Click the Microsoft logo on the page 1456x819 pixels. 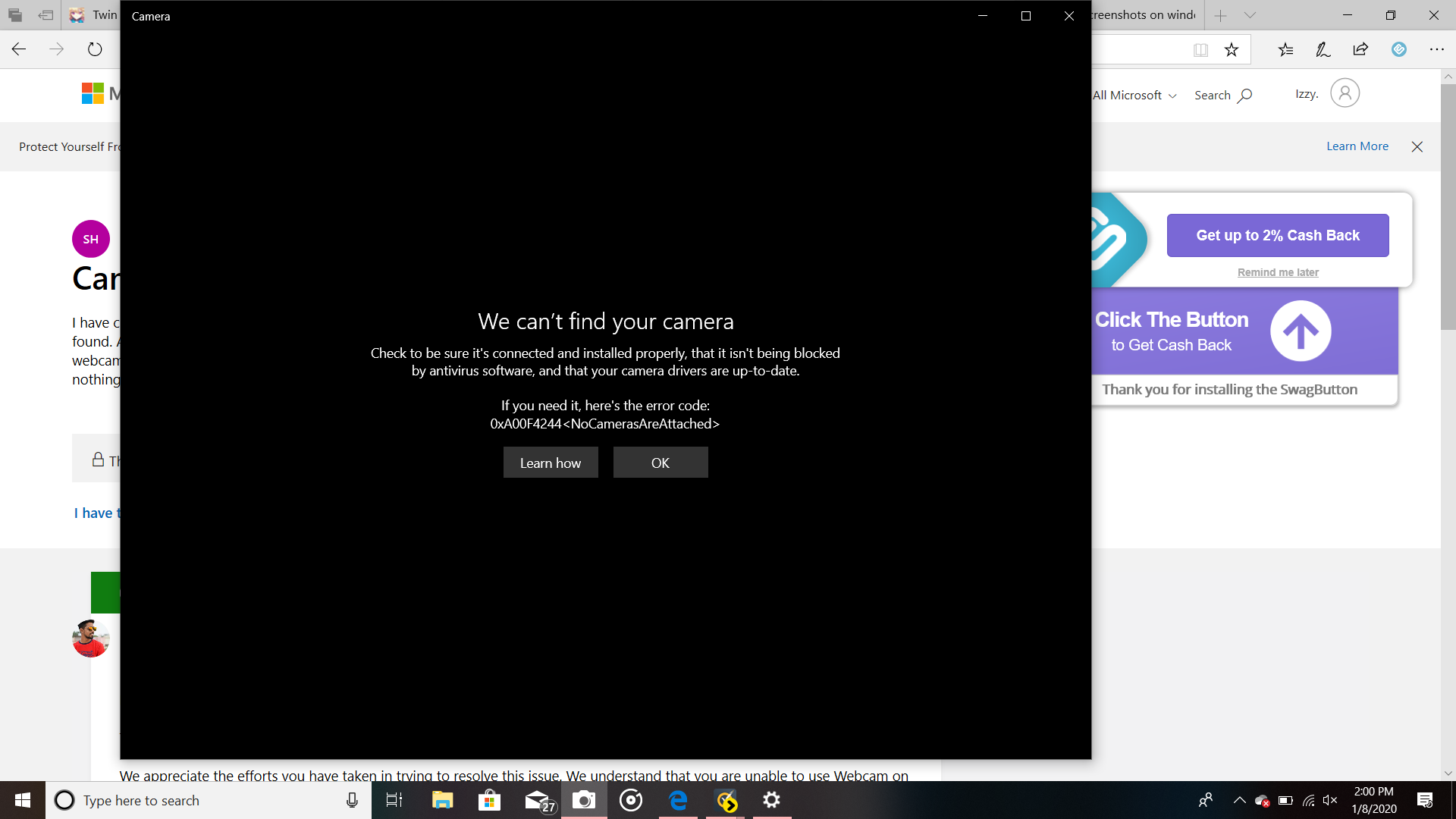coord(93,93)
